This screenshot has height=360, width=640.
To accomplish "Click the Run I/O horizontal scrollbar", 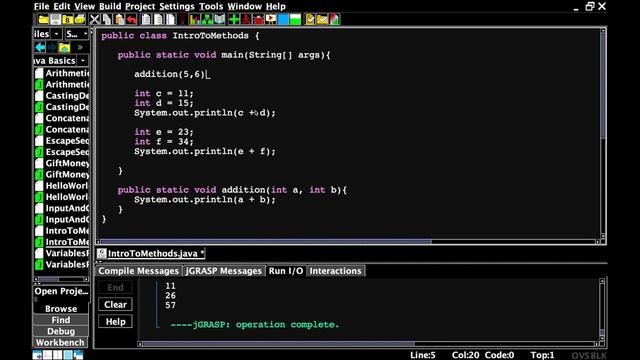I will coord(369,344).
